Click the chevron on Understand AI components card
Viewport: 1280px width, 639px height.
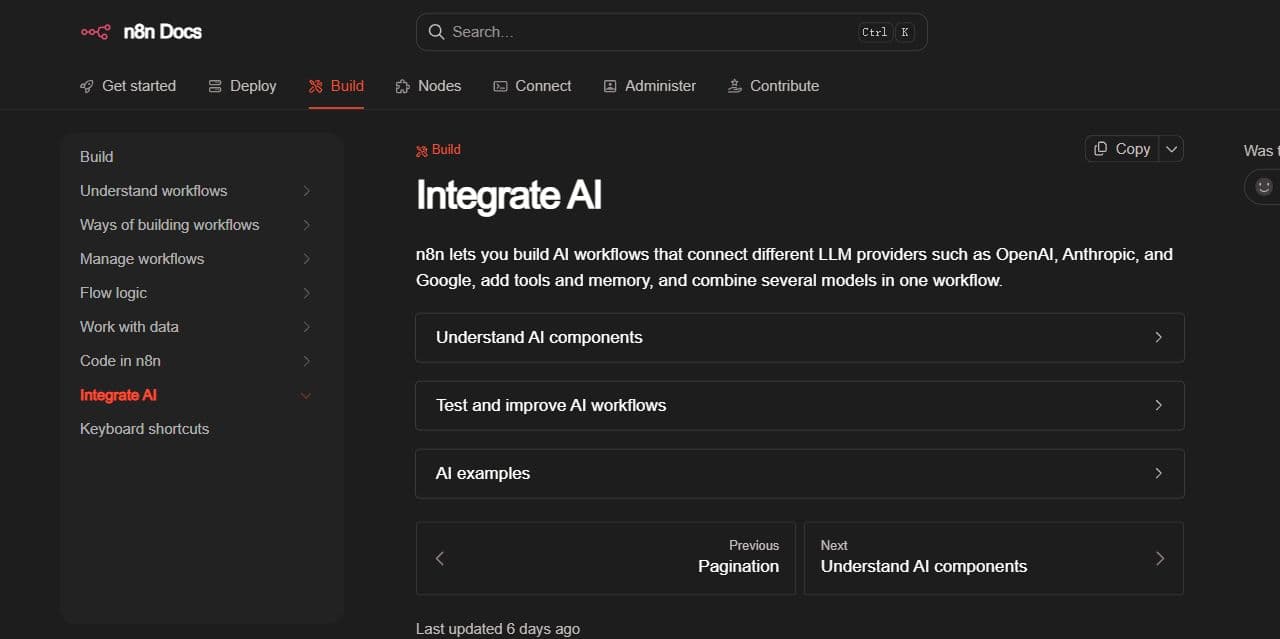[x=1158, y=337]
